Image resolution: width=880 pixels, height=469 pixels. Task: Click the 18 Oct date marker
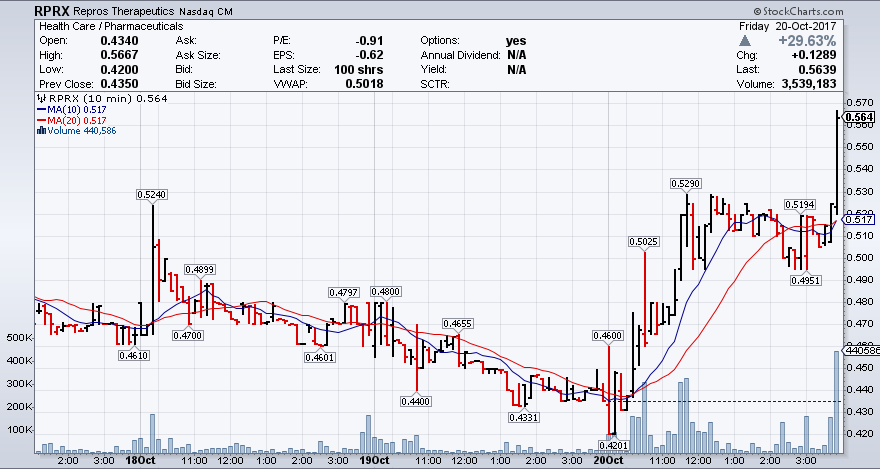coord(139,461)
